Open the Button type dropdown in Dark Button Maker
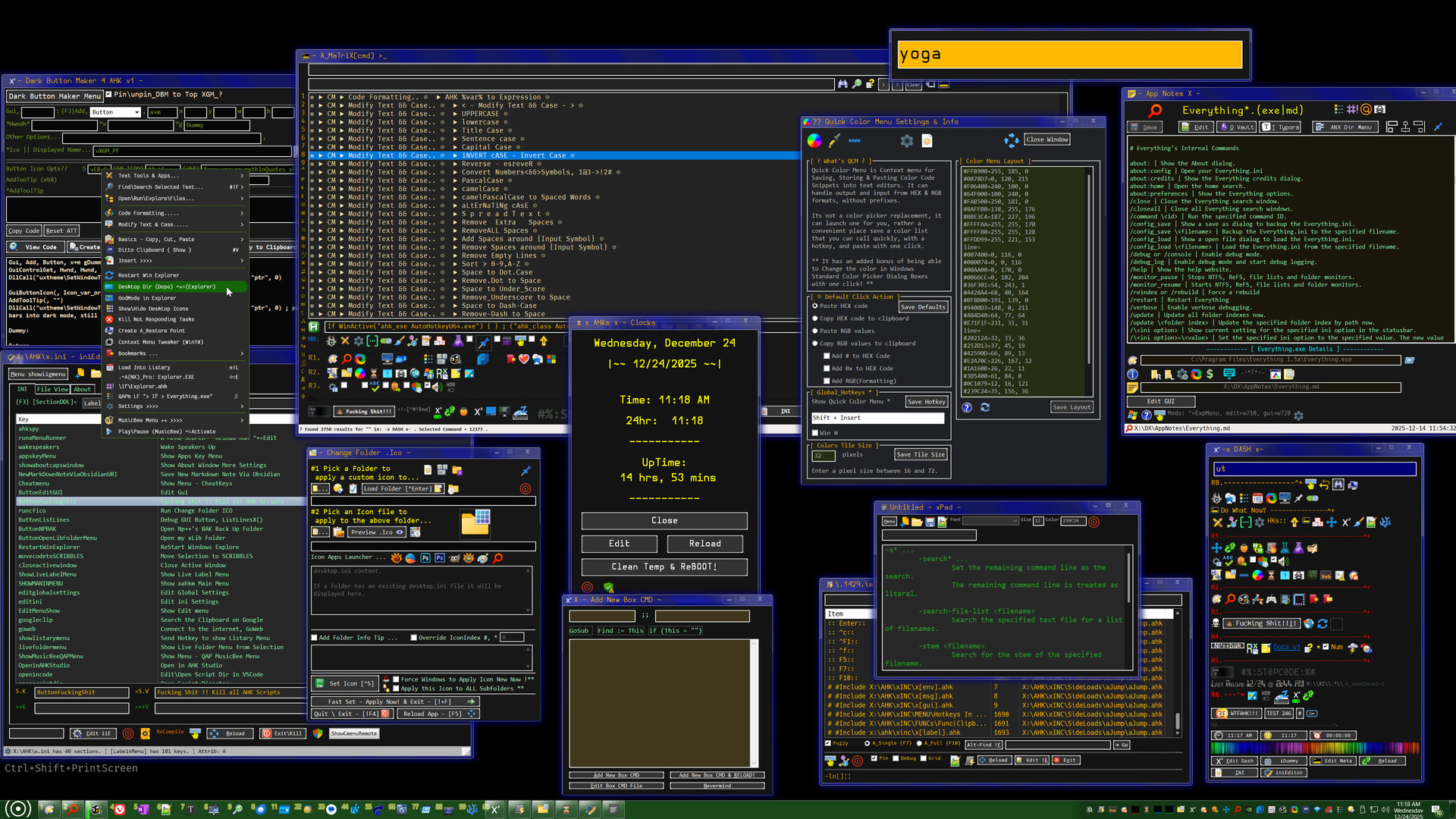The height and width of the screenshot is (819, 1456). click(137, 112)
